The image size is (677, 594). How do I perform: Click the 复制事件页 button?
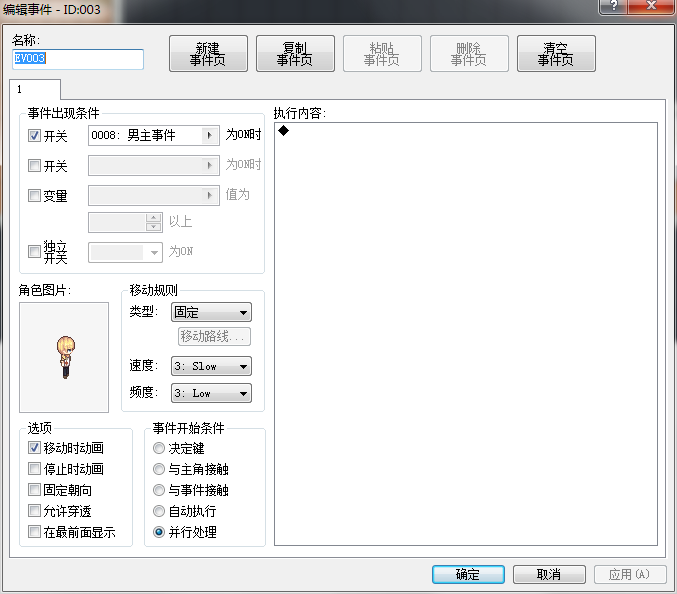coord(295,54)
